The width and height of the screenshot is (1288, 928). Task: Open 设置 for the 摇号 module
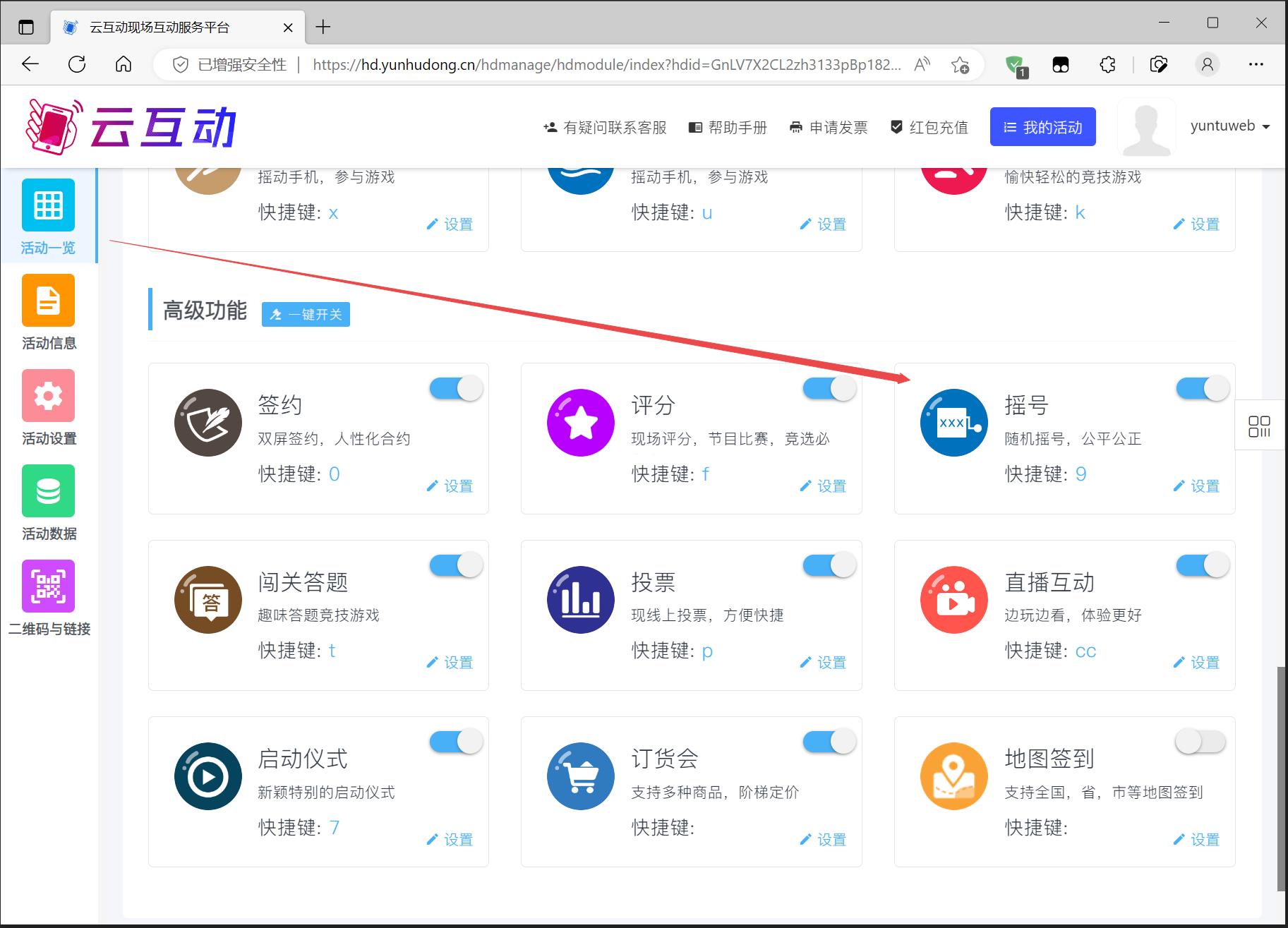1196,486
